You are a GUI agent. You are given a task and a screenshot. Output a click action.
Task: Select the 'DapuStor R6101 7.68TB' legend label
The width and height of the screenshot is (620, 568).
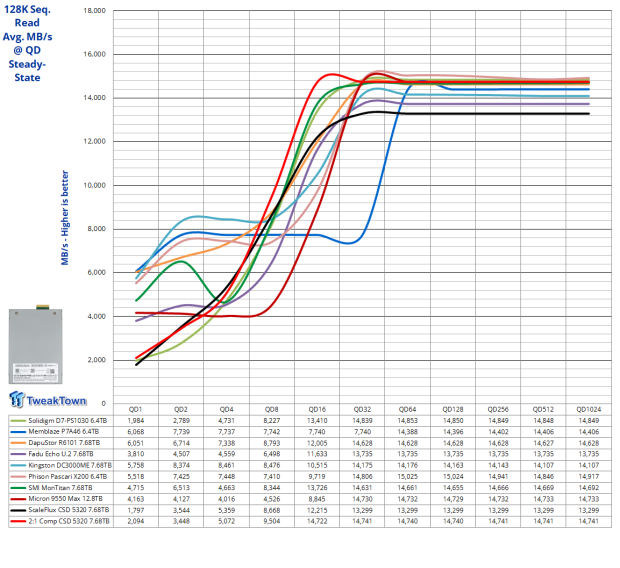[64, 443]
